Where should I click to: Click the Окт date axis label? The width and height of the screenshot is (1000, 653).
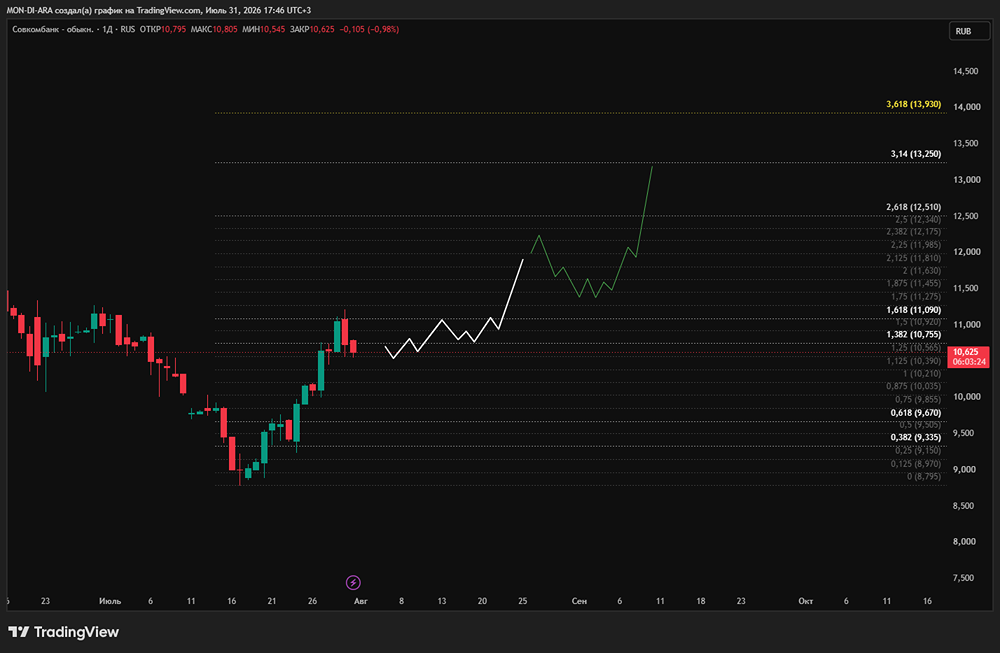tap(805, 601)
